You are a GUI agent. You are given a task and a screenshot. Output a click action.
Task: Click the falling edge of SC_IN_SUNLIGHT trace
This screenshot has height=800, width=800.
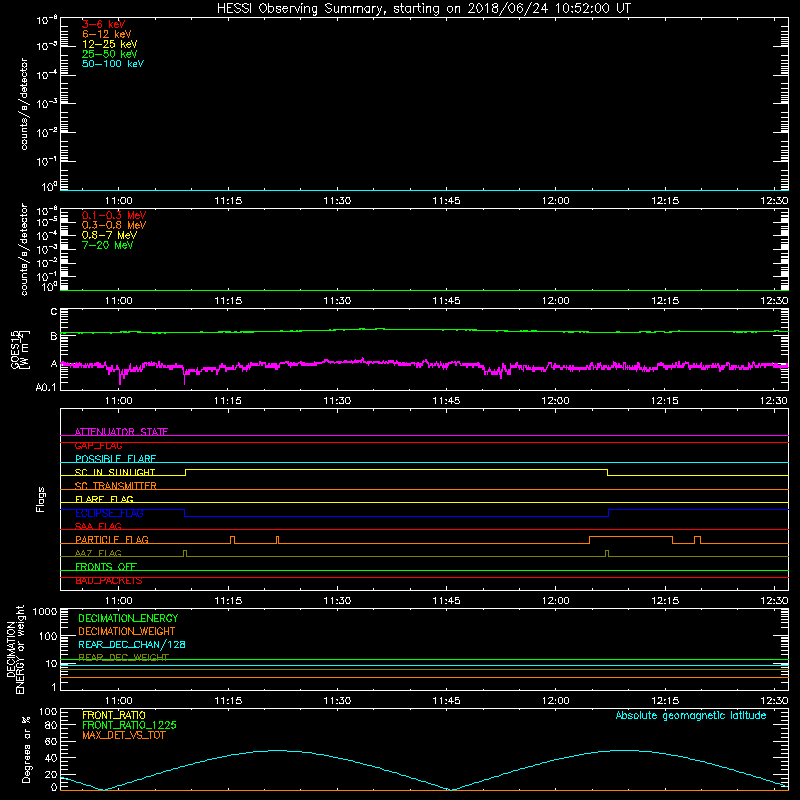[x=608, y=472]
